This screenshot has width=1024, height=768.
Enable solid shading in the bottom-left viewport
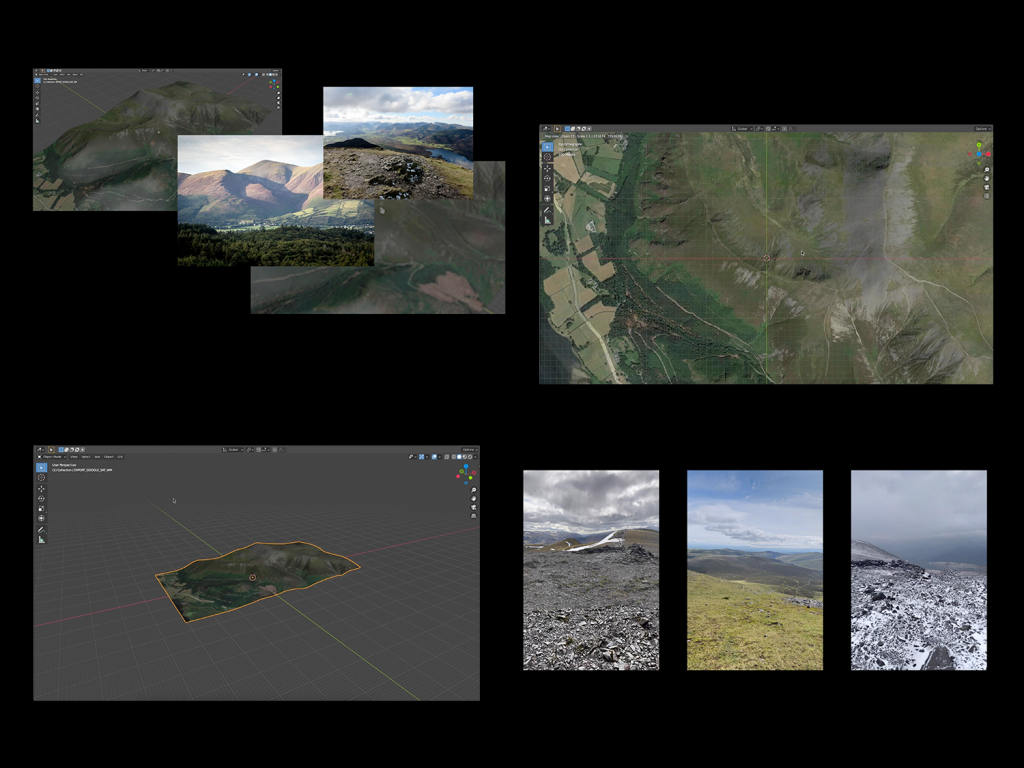[x=459, y=457]
